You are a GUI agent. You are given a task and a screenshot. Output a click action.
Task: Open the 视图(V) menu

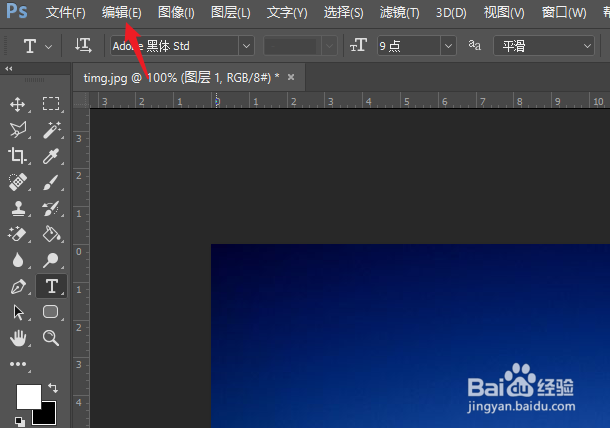click(x=504, y=12)
